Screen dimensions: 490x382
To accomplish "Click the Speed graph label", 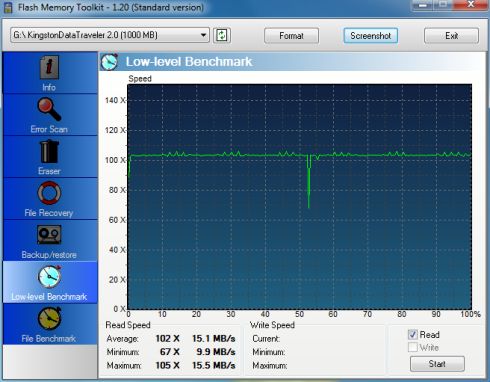I will (x=140, y=79).
